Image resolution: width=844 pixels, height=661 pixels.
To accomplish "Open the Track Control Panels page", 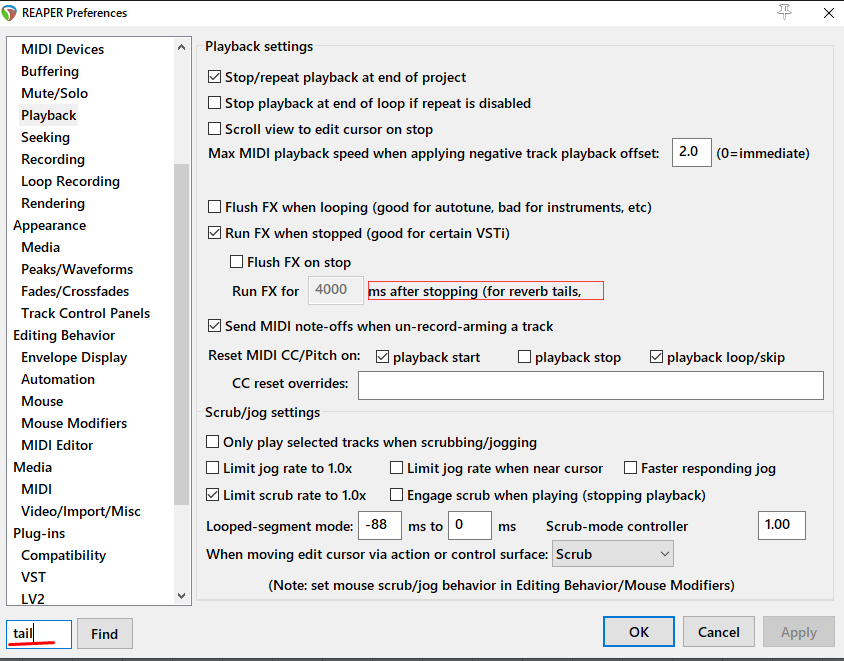I will pyautogui.click(x=86, y=313).
